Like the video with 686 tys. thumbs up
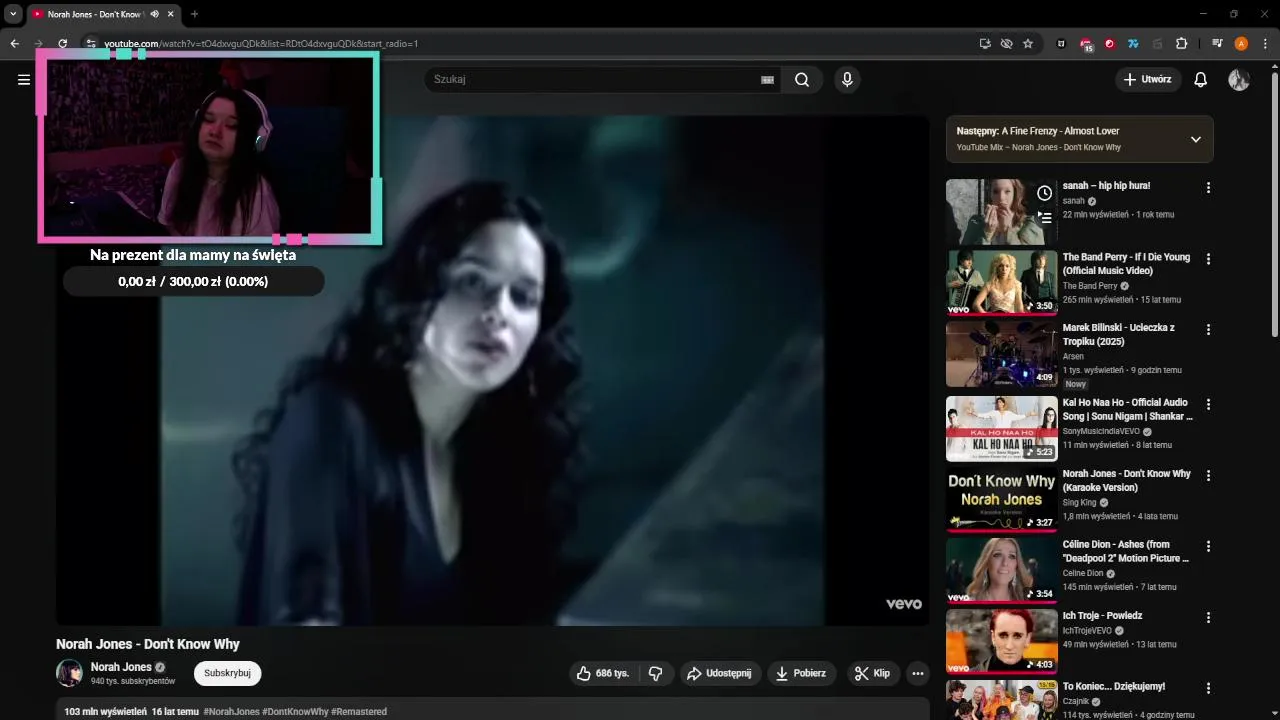Viewport: 1280px width, 720px height. 603,674
